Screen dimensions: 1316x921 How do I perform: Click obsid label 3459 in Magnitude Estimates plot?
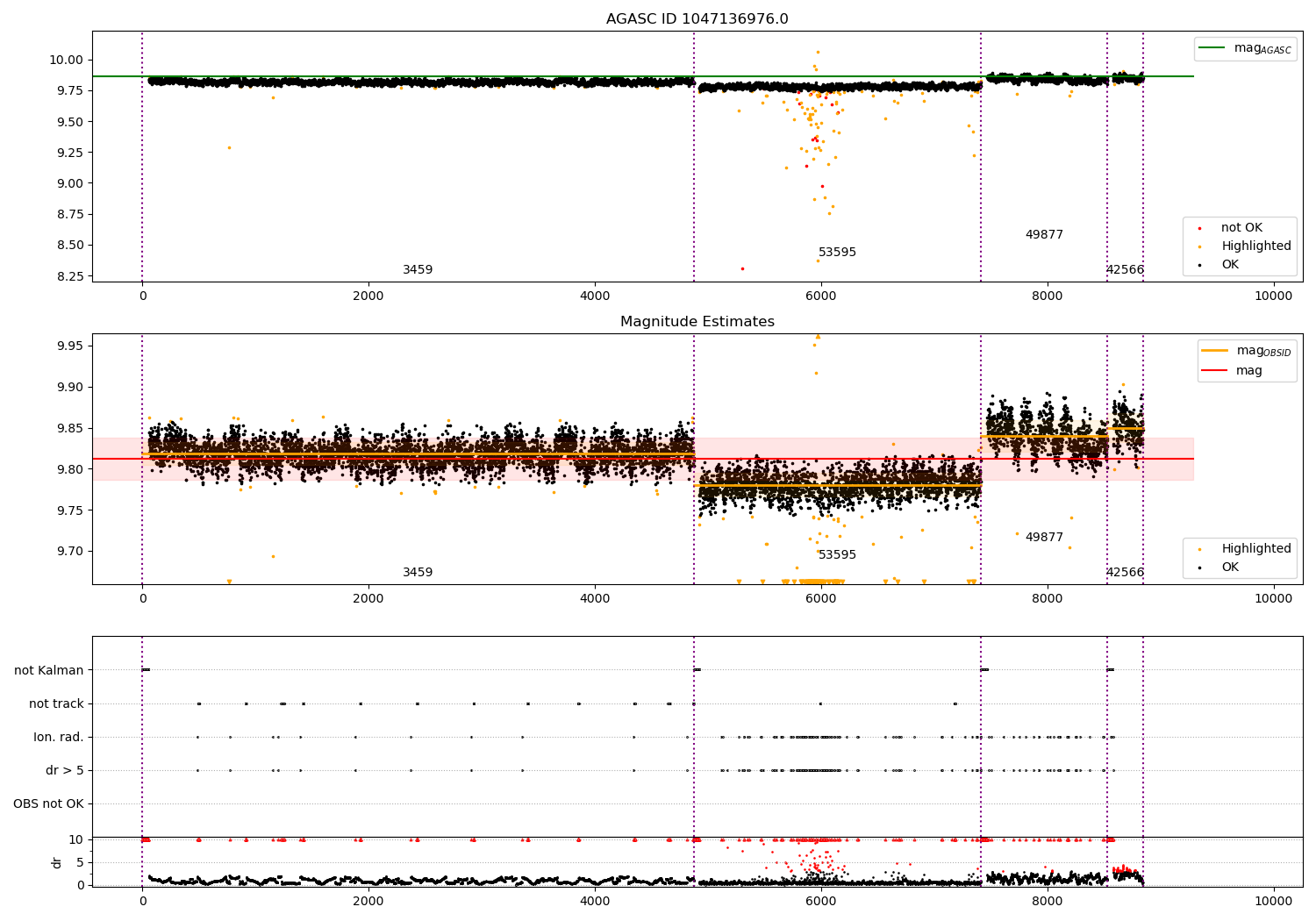pos(418,573)
